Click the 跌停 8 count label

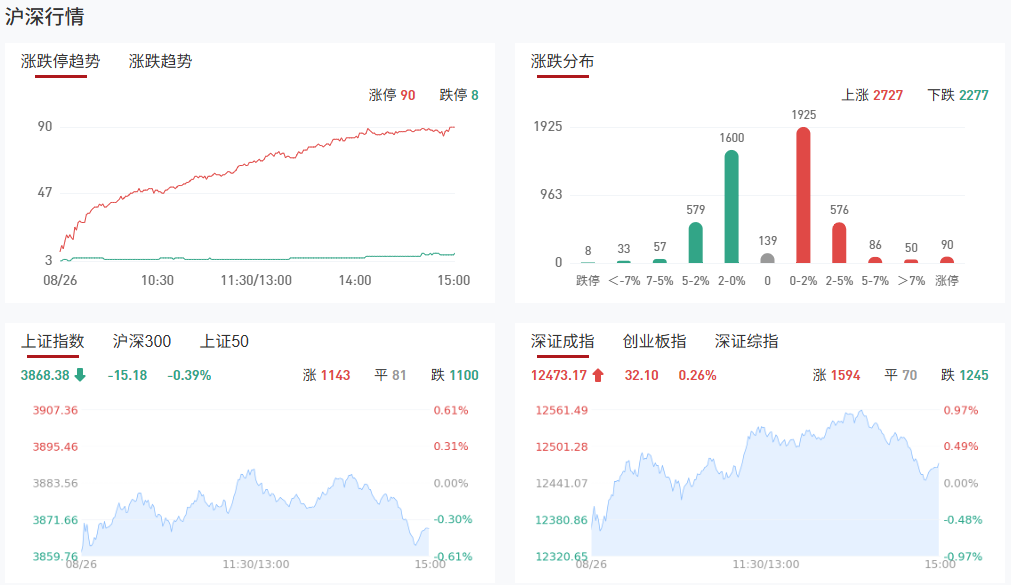pyautogui.click(x=459, y=95)
